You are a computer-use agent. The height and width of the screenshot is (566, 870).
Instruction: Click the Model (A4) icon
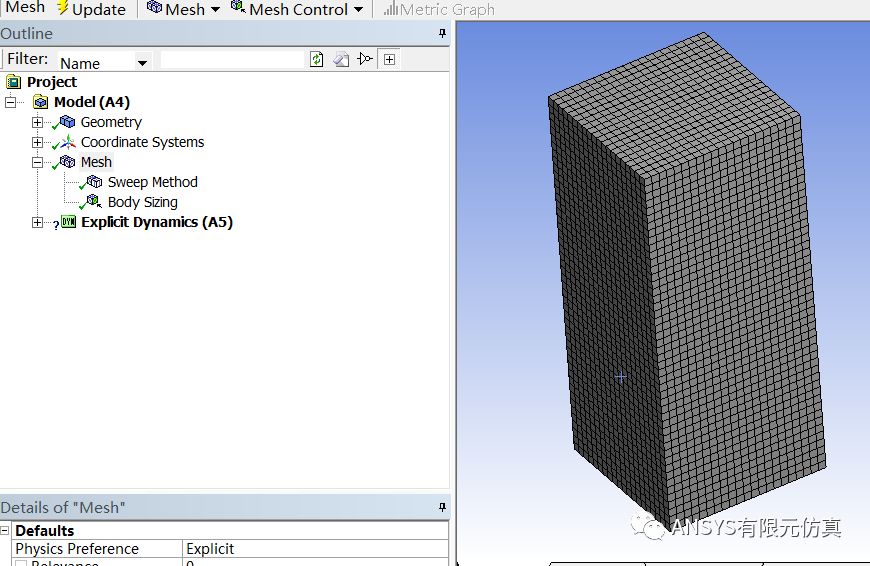[41, 102]
